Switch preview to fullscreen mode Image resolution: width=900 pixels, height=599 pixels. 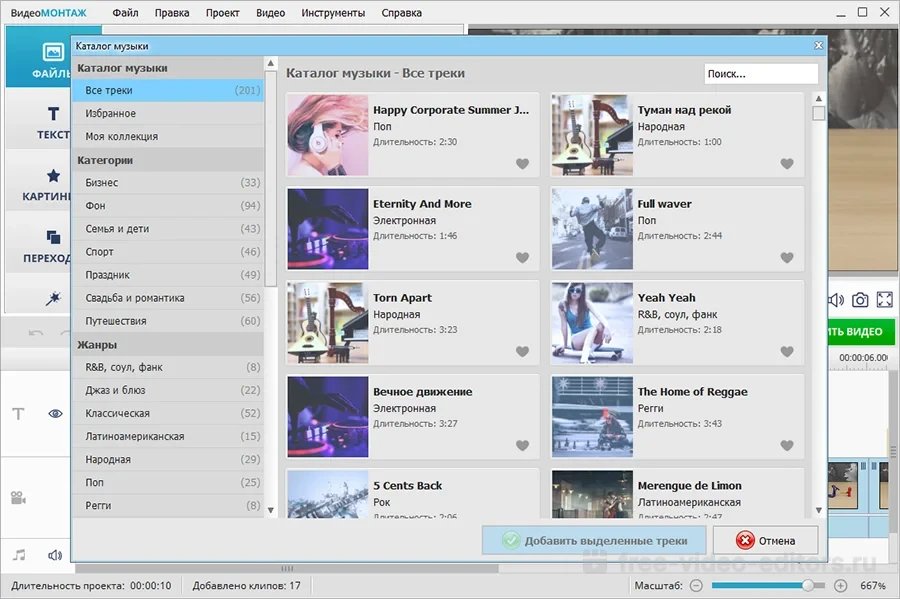884,300
